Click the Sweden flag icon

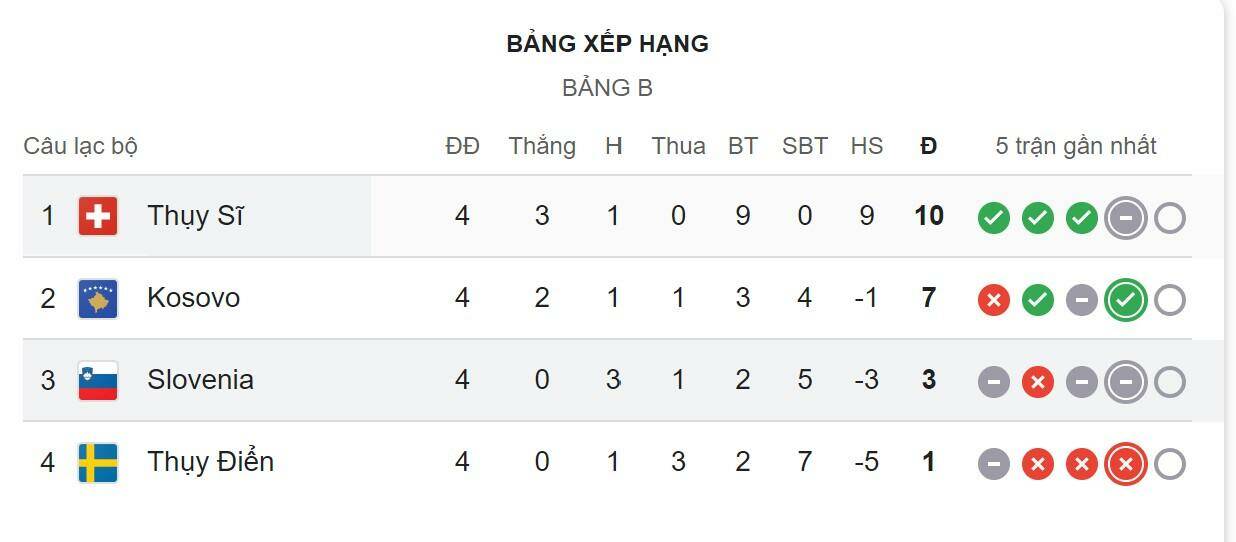coord(98,462)
